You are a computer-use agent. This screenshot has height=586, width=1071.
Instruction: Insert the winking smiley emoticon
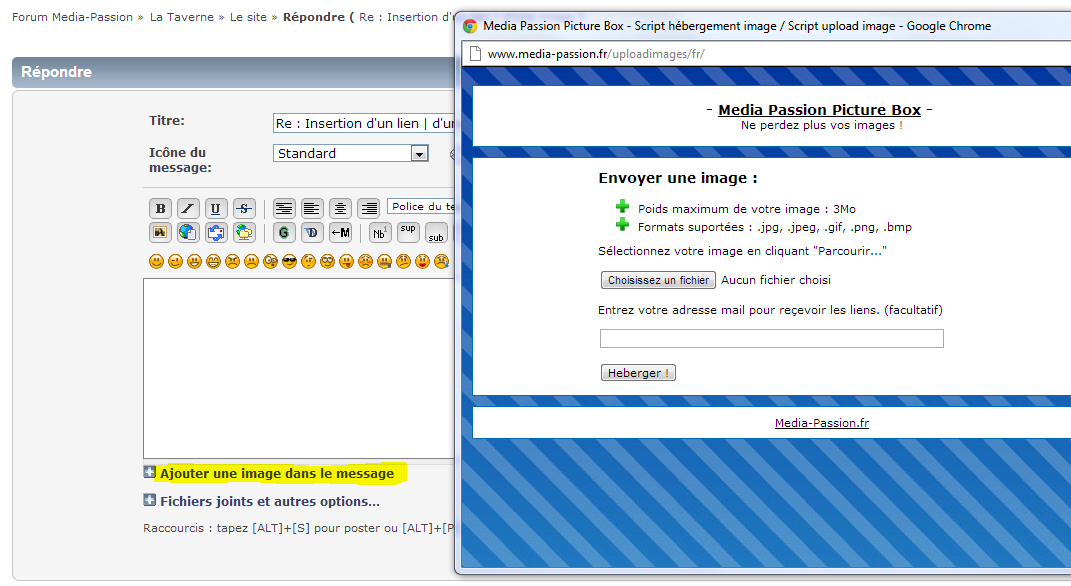pos(176,261)
